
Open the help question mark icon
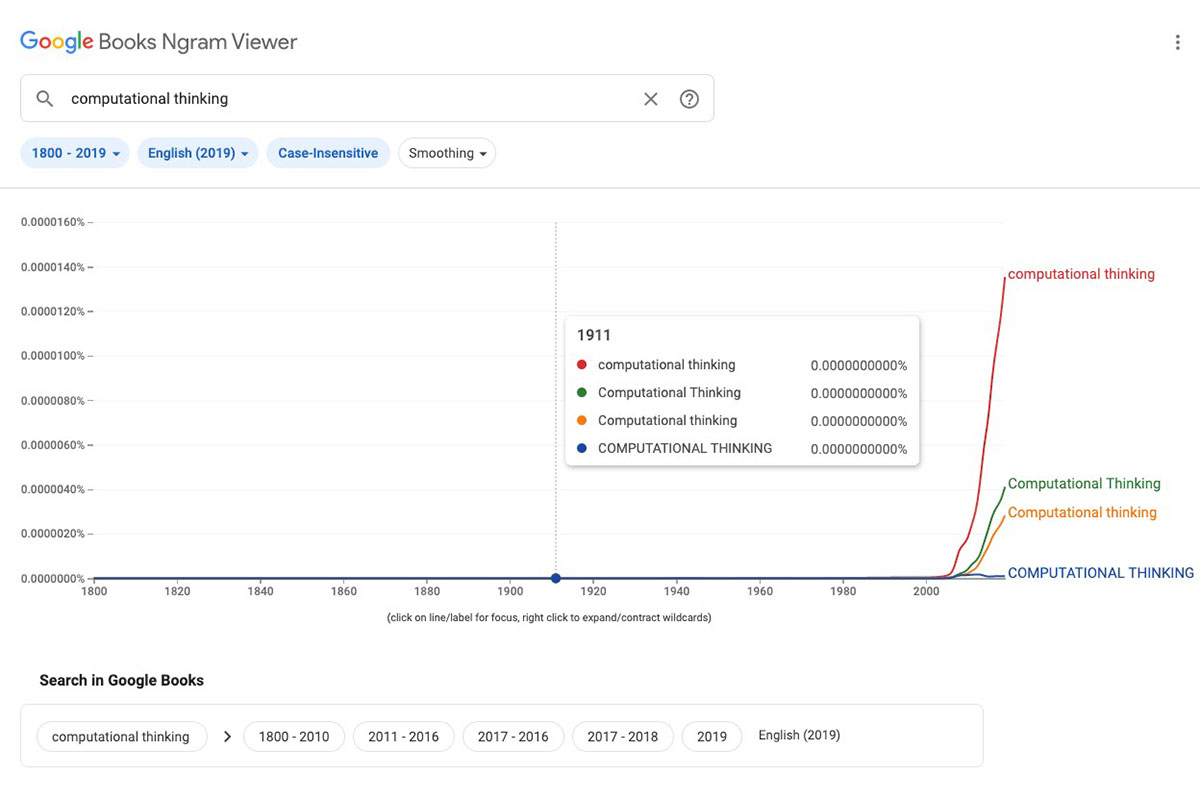coord(689,99)
